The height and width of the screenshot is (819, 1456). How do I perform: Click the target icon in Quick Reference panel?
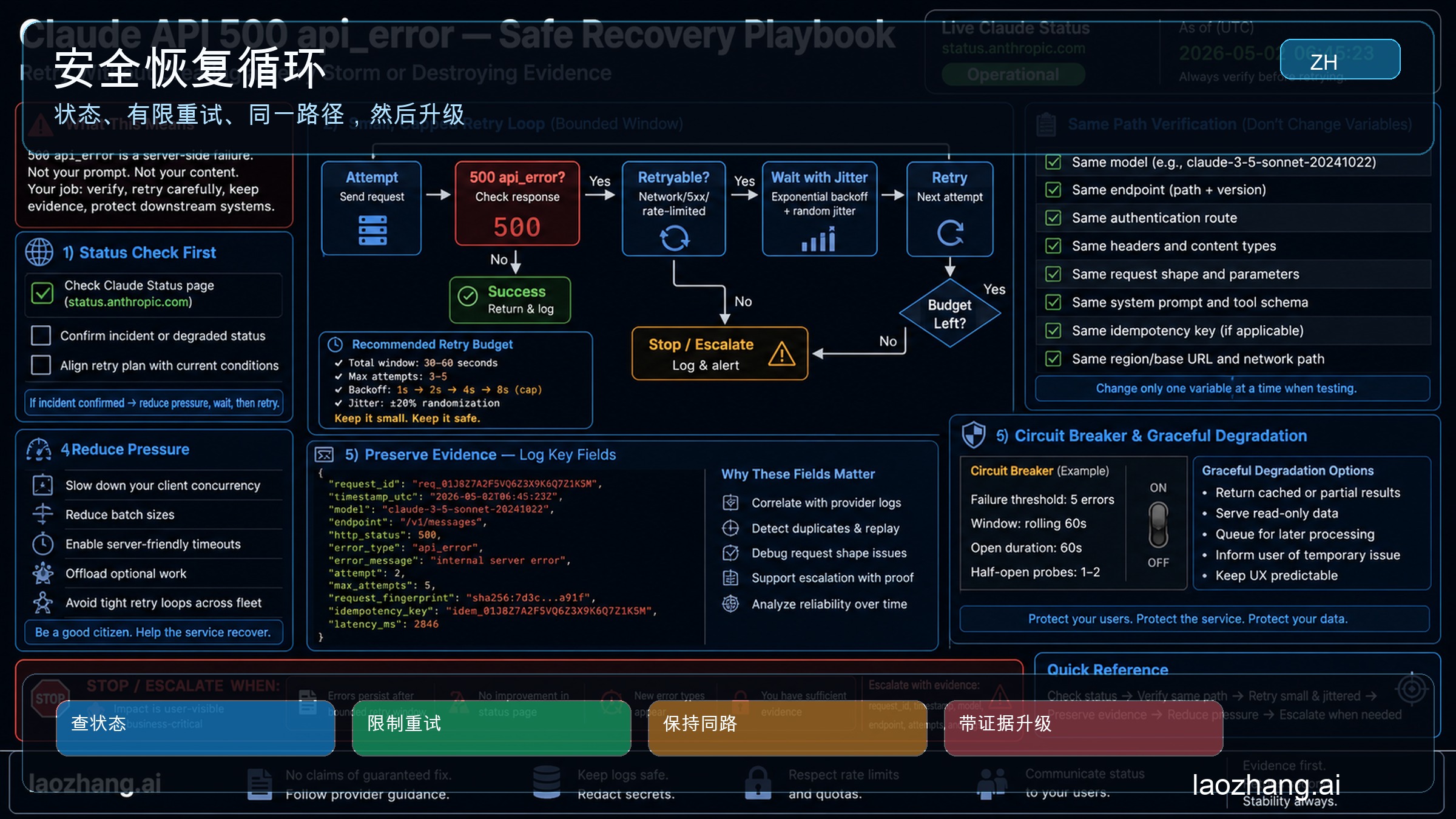pos(1412,689)
